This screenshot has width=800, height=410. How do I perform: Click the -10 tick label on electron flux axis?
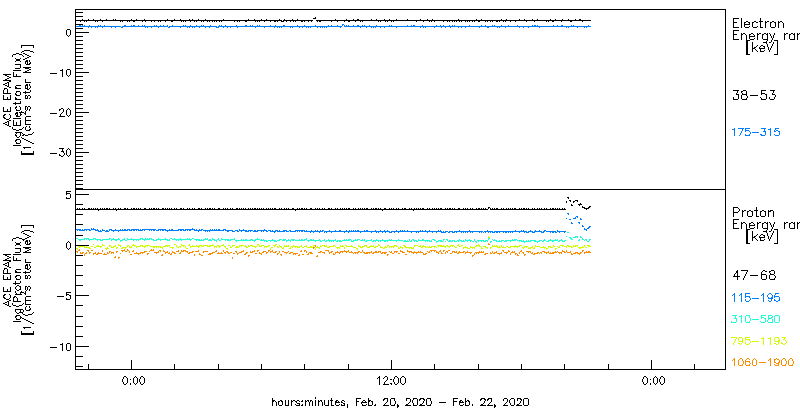click(x=61, y=72)
